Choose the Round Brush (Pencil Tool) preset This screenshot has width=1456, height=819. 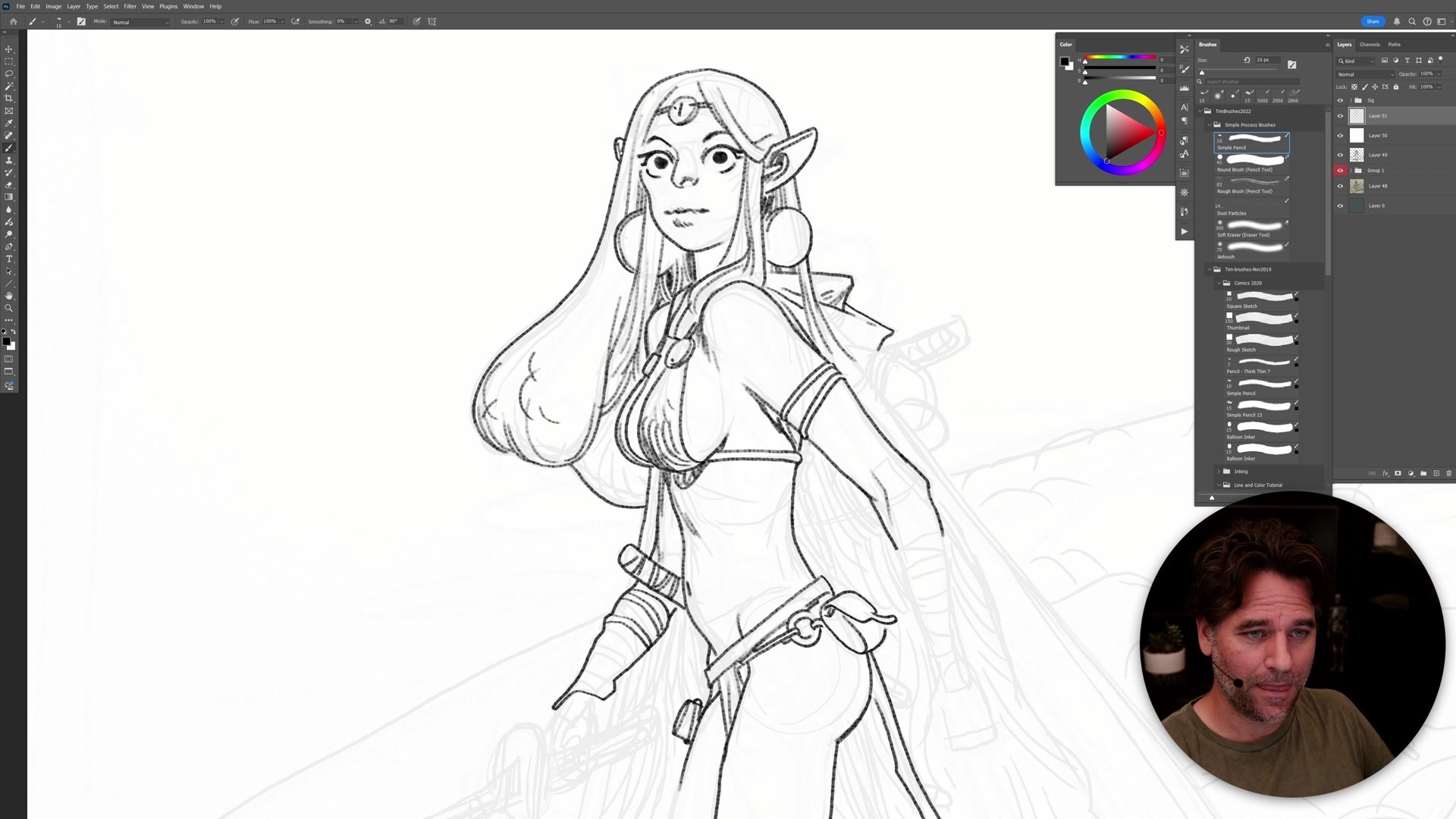click(x=1252, y=162)
